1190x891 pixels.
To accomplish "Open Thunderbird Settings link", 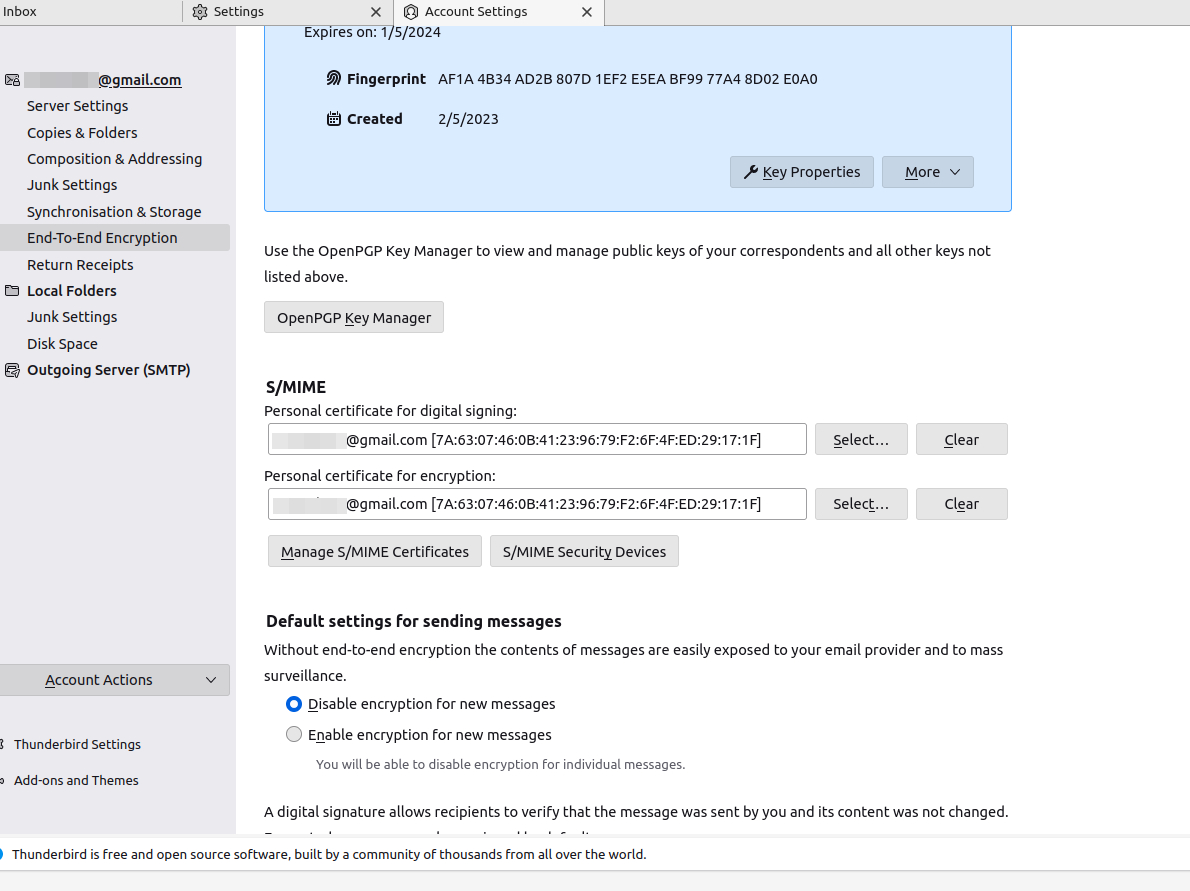I will (x=77, y=745).
